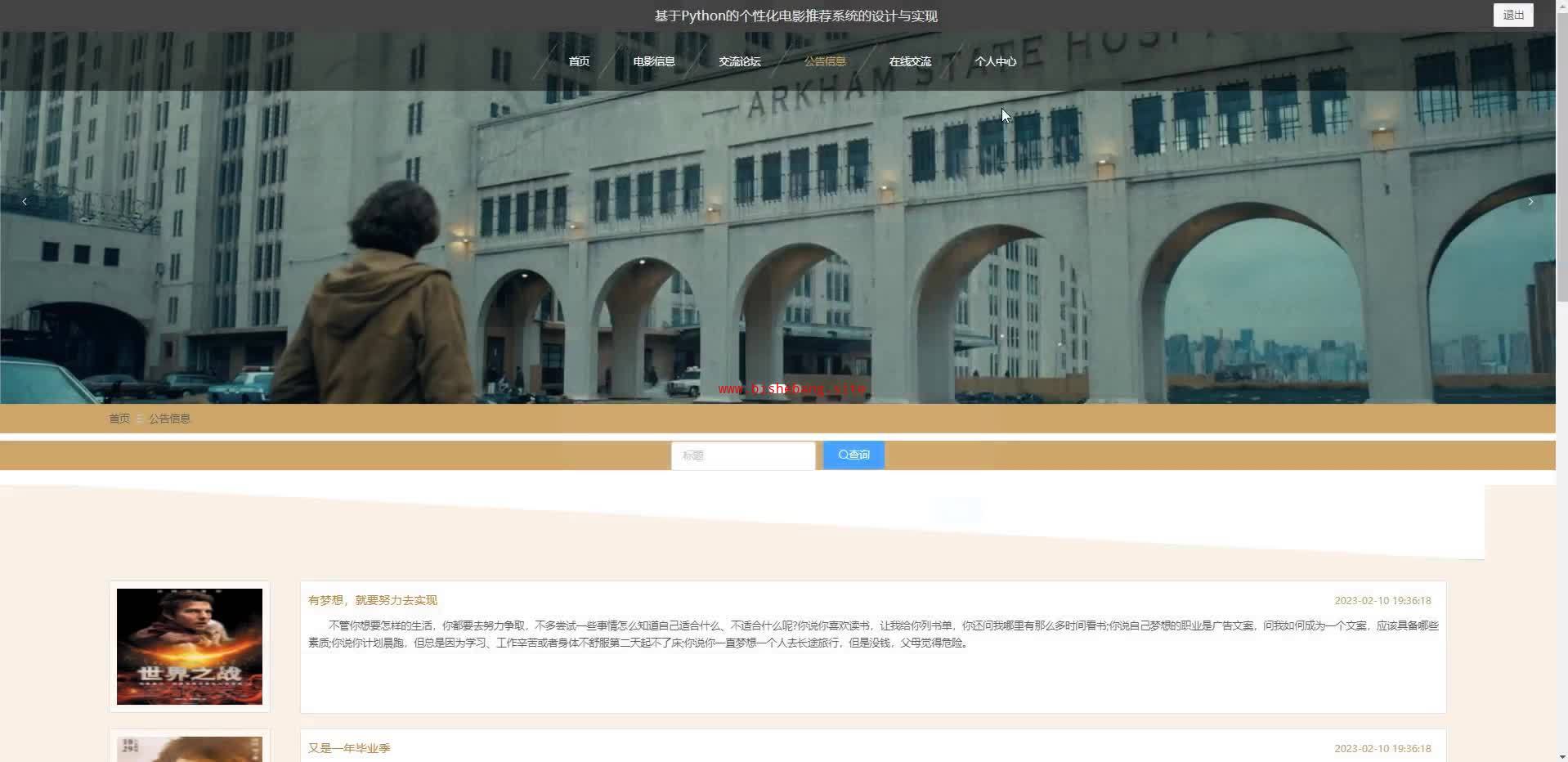Viewport: 1568px width, 762px height.
Task: Click the first announcement's body text
Action: click(872, 634)
